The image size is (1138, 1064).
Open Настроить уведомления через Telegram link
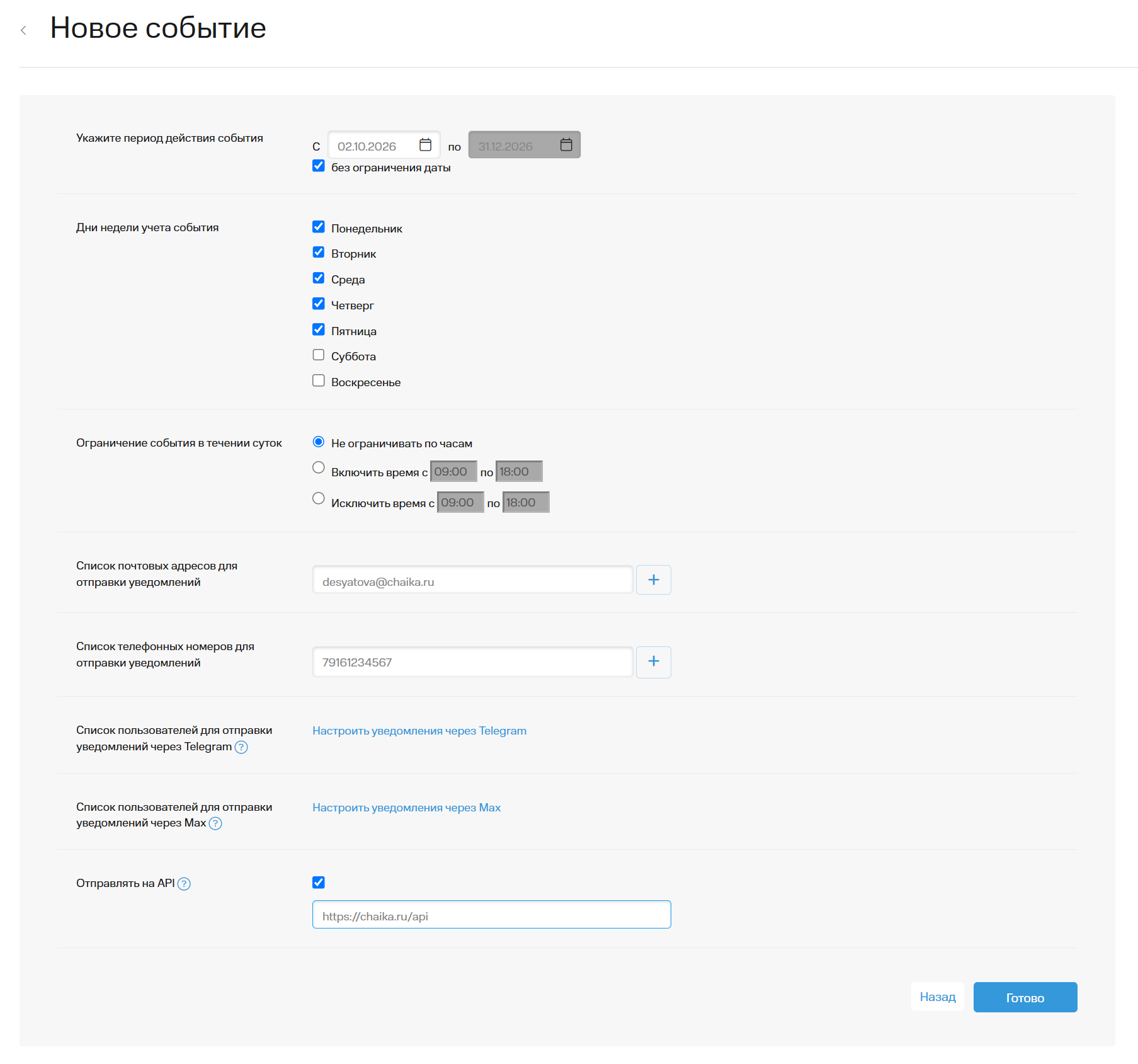(419, 731)
